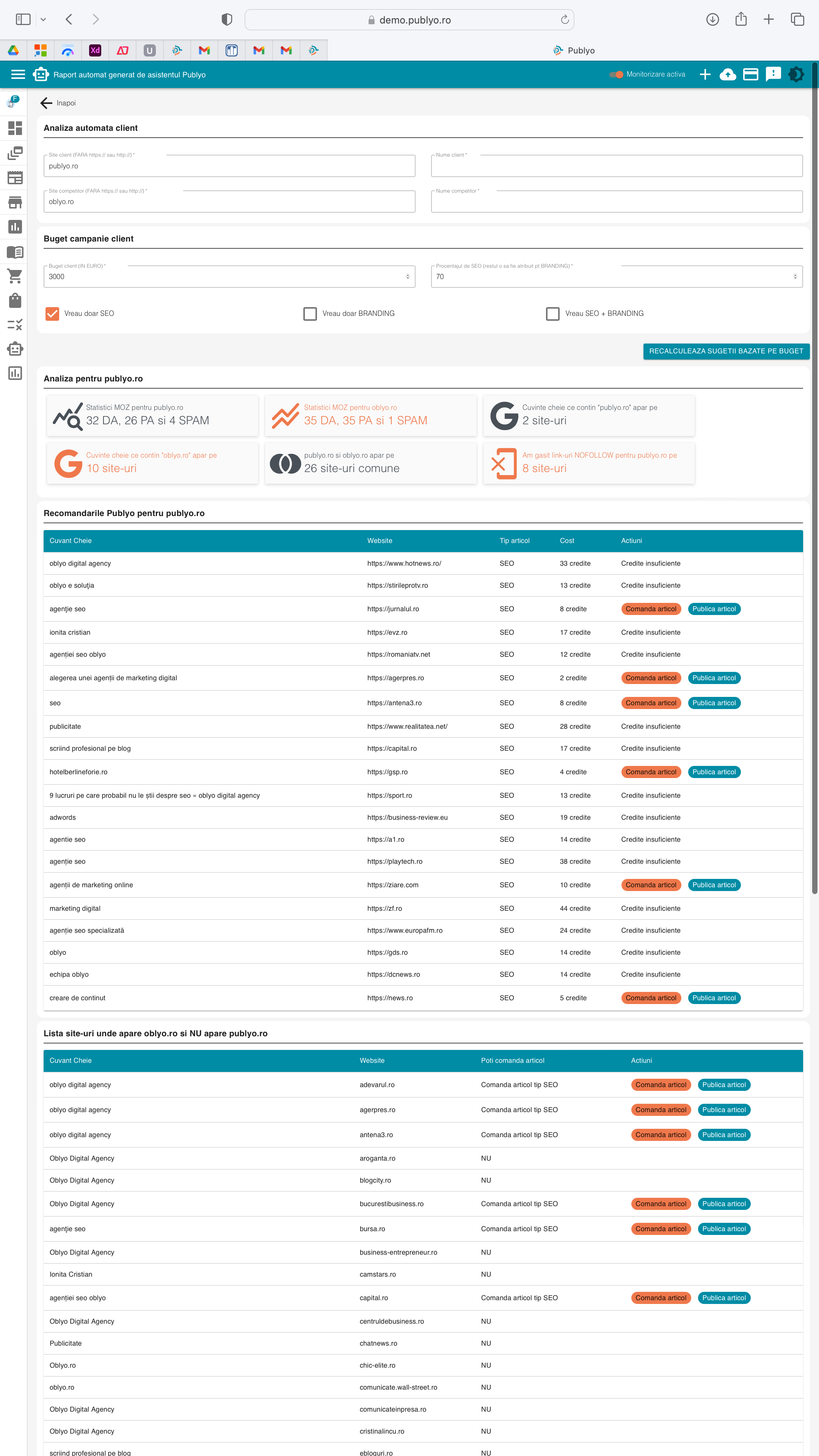Click the Poti comanda articol column header

tap(513, 1061)
